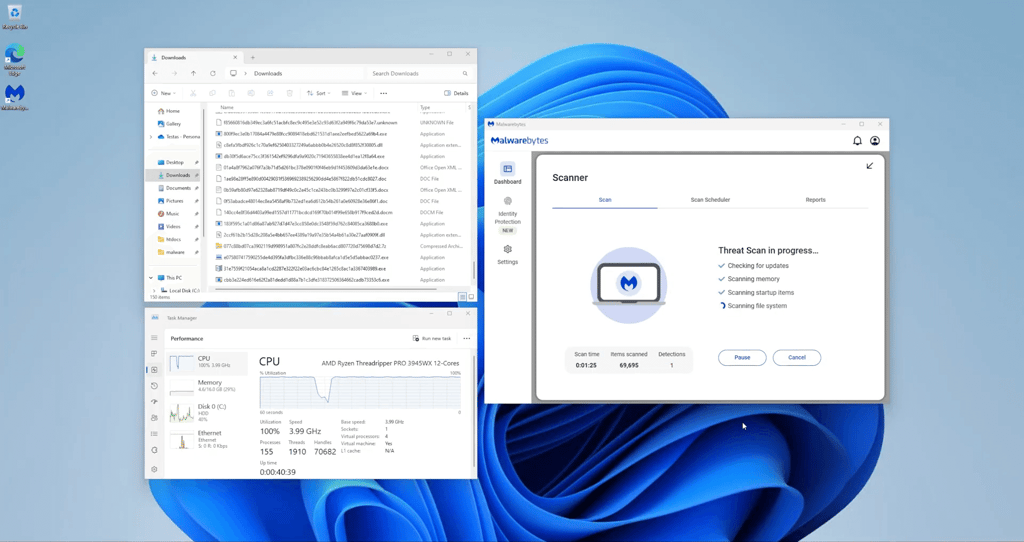Switch File Explorer to large thumbnails view

471,297
